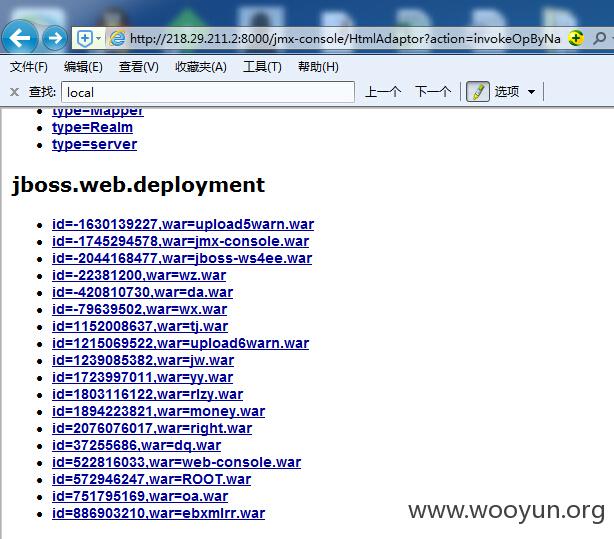The image size is (614, 539).
Task: Click the green plus icon in address bar
Action: tap(576, 38)
